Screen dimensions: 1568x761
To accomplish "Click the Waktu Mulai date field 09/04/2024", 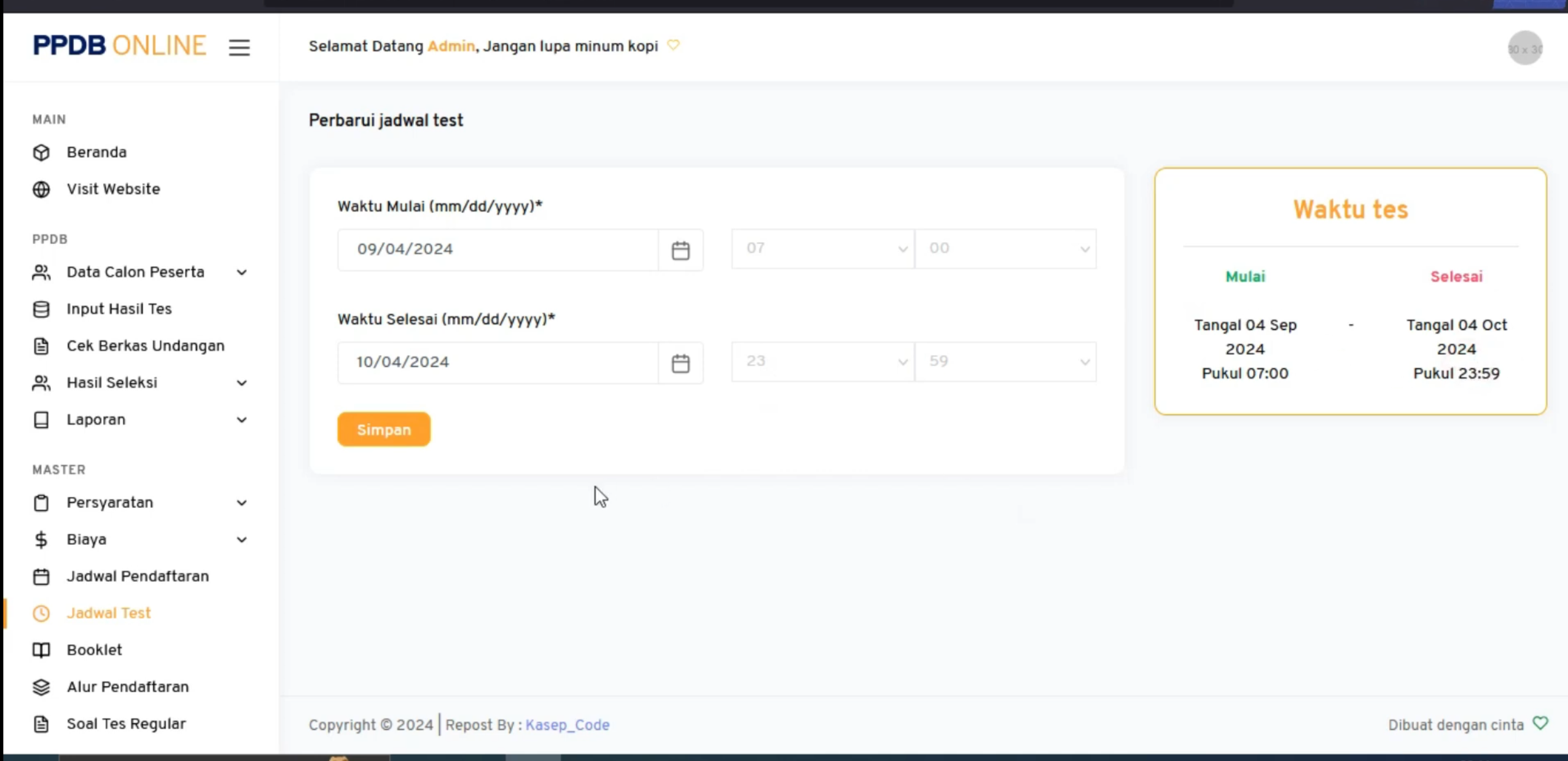I will coord(498,250).
